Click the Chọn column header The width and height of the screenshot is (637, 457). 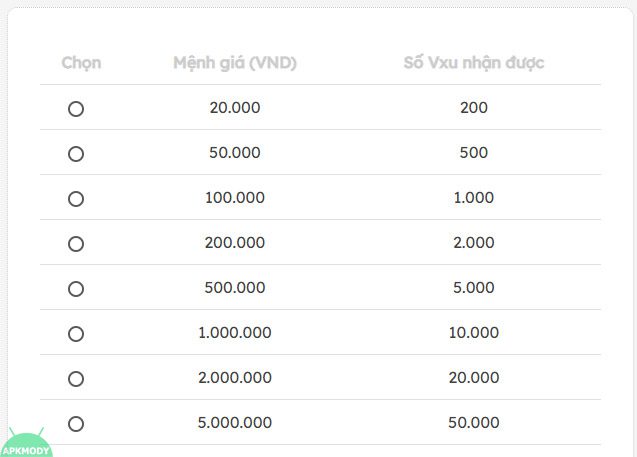[x=81, y=63]
